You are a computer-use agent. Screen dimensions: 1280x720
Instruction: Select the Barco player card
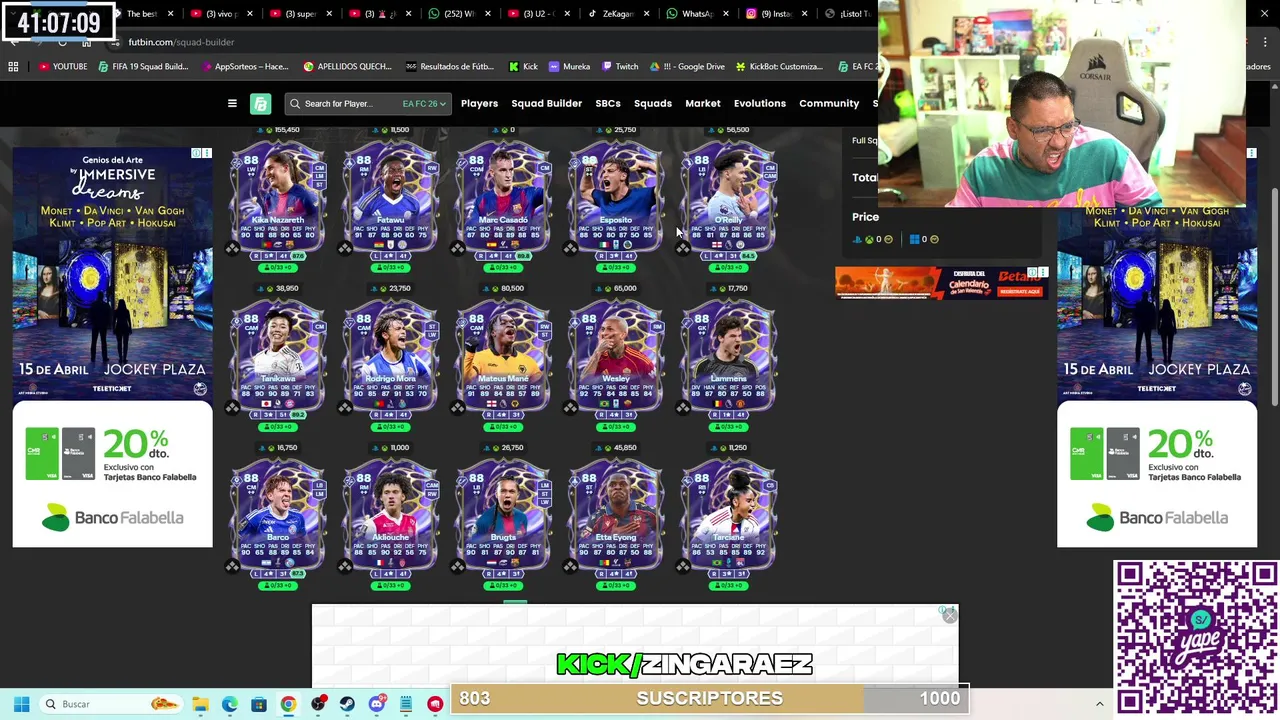click(278, 516)
